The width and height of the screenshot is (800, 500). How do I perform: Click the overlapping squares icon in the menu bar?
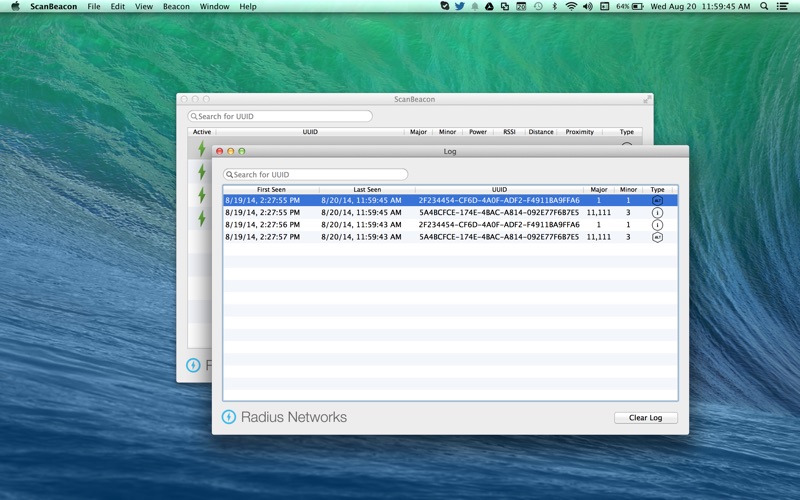tap(505, 7)
